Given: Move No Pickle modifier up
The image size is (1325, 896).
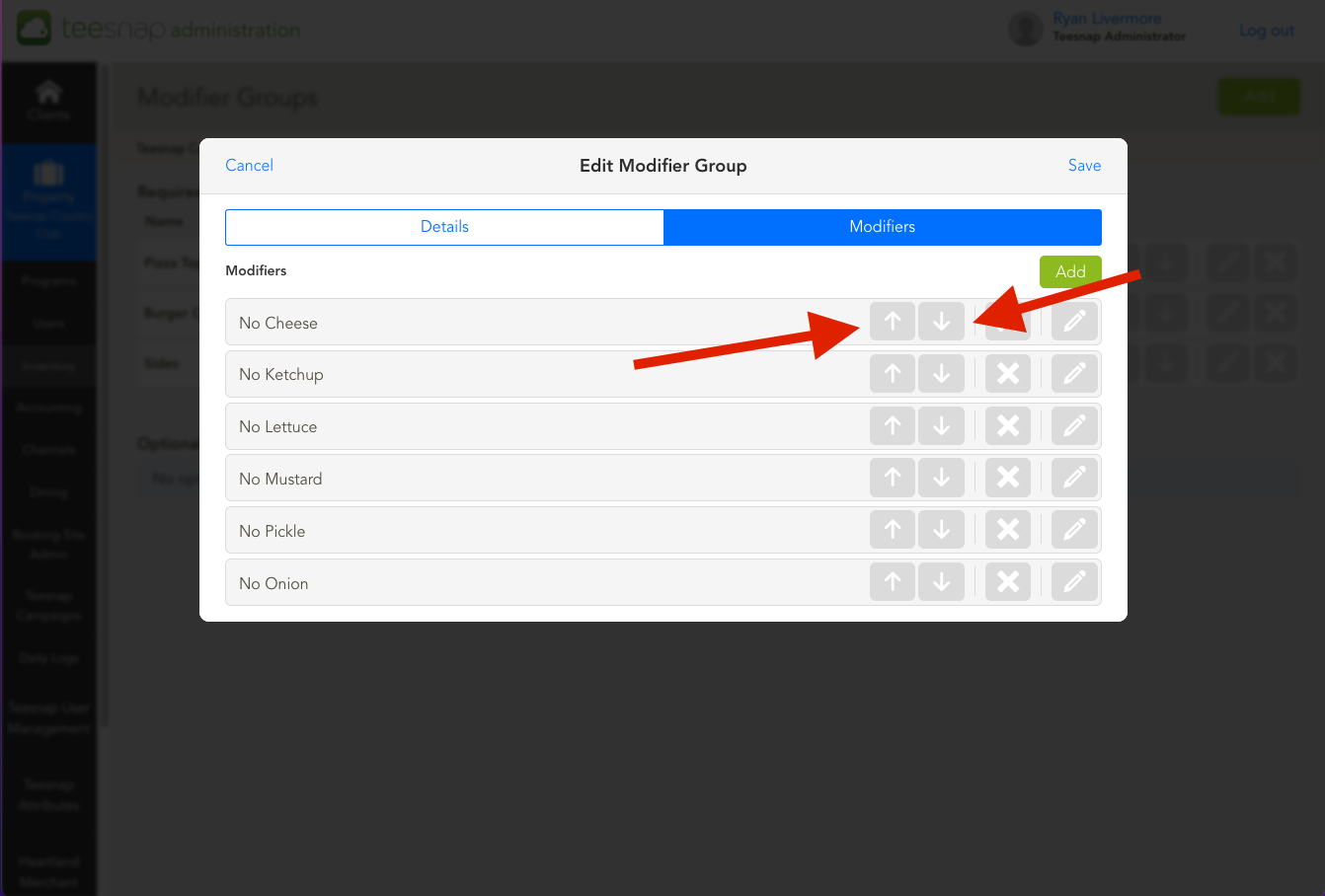Looking at the screenshot, I should 893,530.
